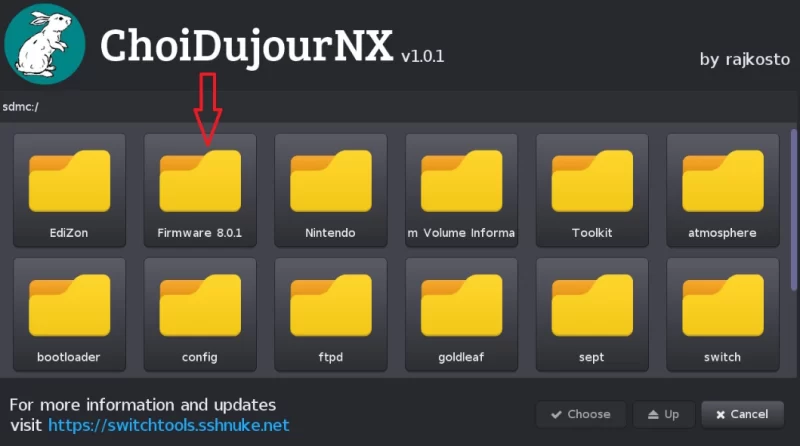Click the 'by rajkosto' author text
Viewport: 800px width, 446px height.
744,59
